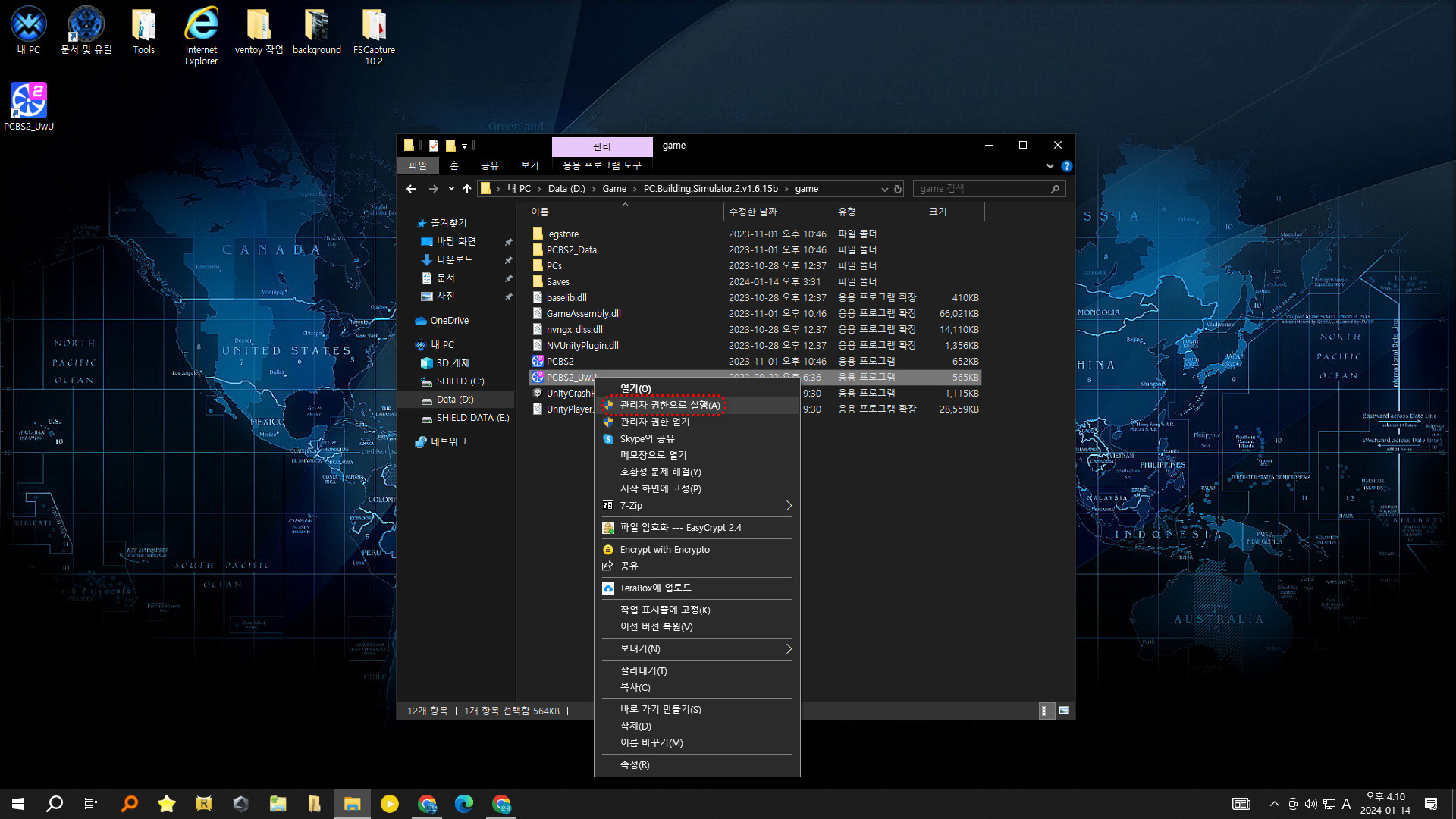The image size is (1456, 819).
Task: Open taskbar Search magnifier
Action: [55, 804]
